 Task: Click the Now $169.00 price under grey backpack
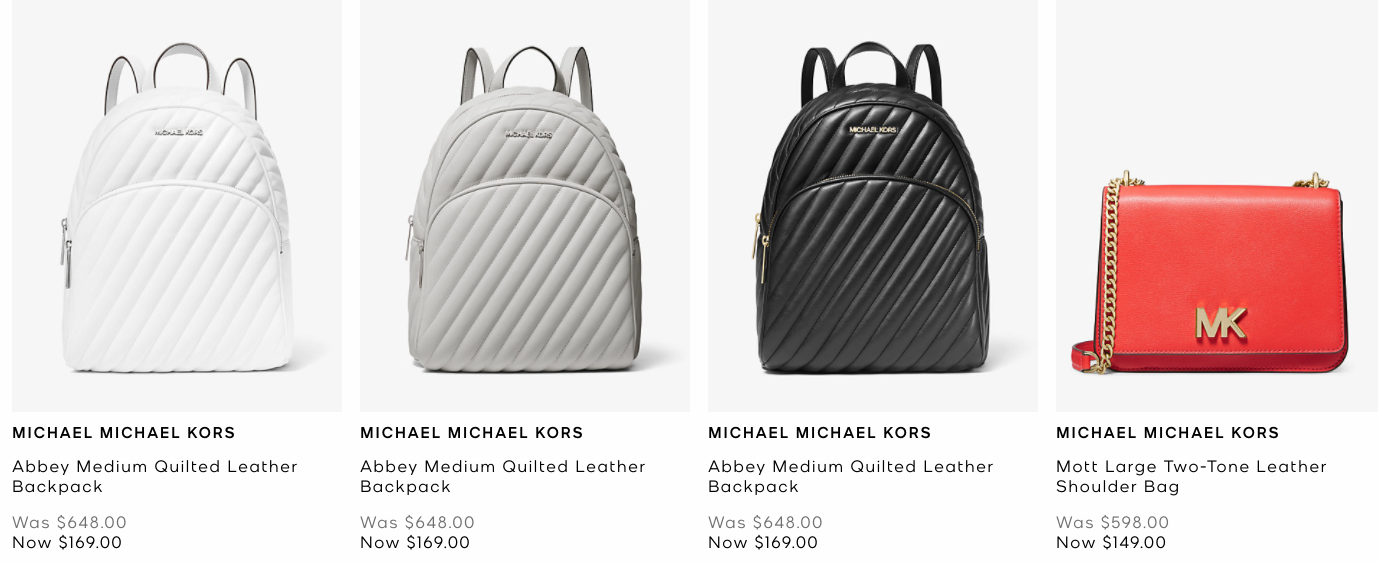tap(415, 543)
